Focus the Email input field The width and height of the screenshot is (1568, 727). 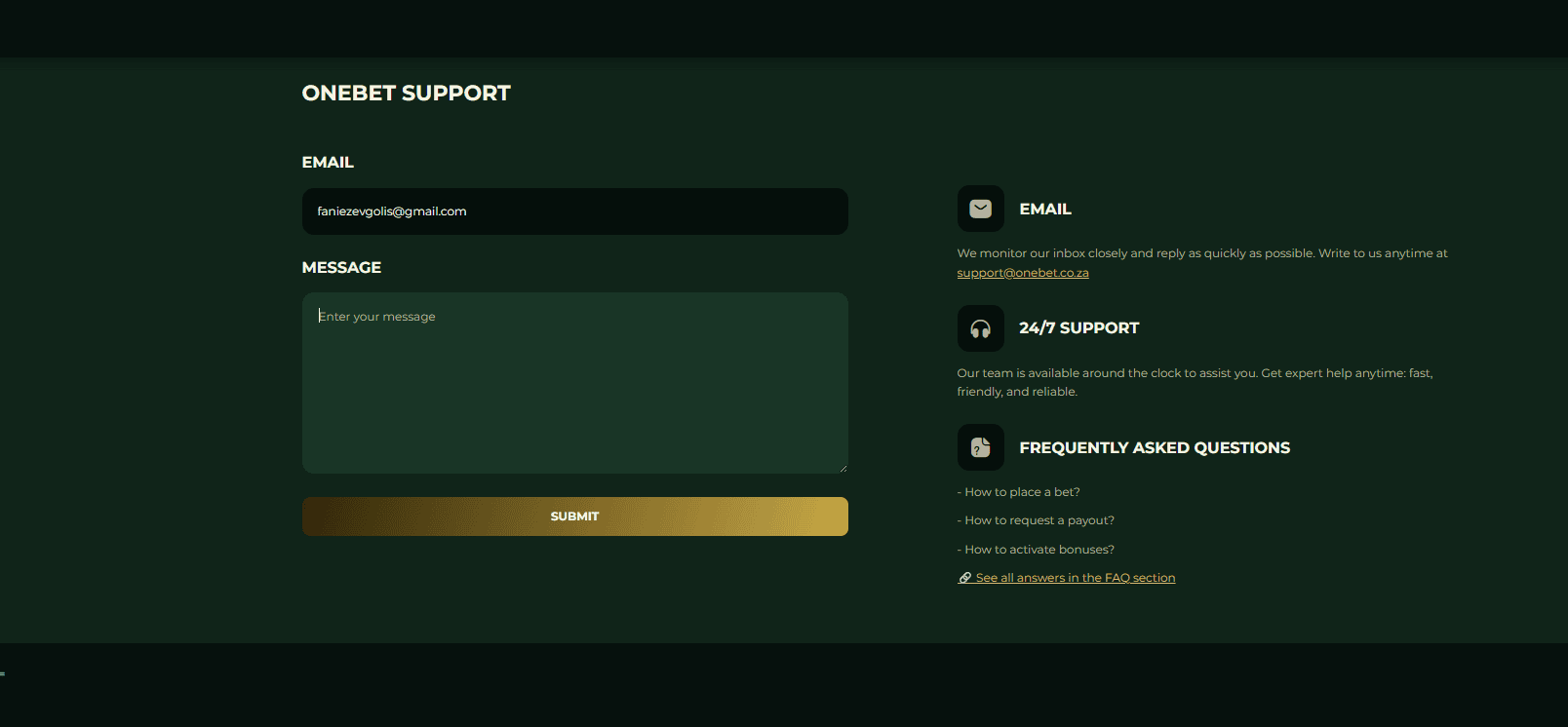575,211
